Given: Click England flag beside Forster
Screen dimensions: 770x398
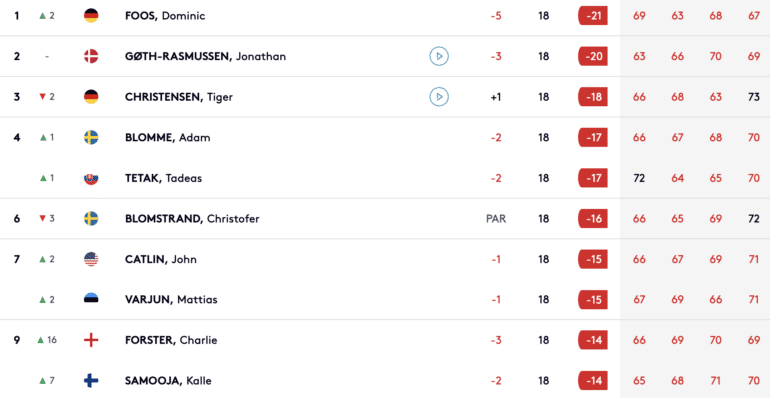Looking at the screenshot, I should click(x=91, y=340).
